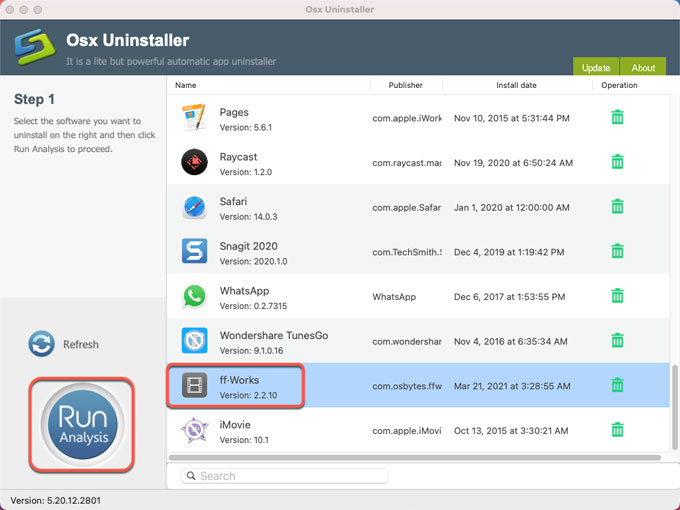The height and width of the screenshot is (510, 680).
Task: Start Run Analysis
Action: click(82, 425)
